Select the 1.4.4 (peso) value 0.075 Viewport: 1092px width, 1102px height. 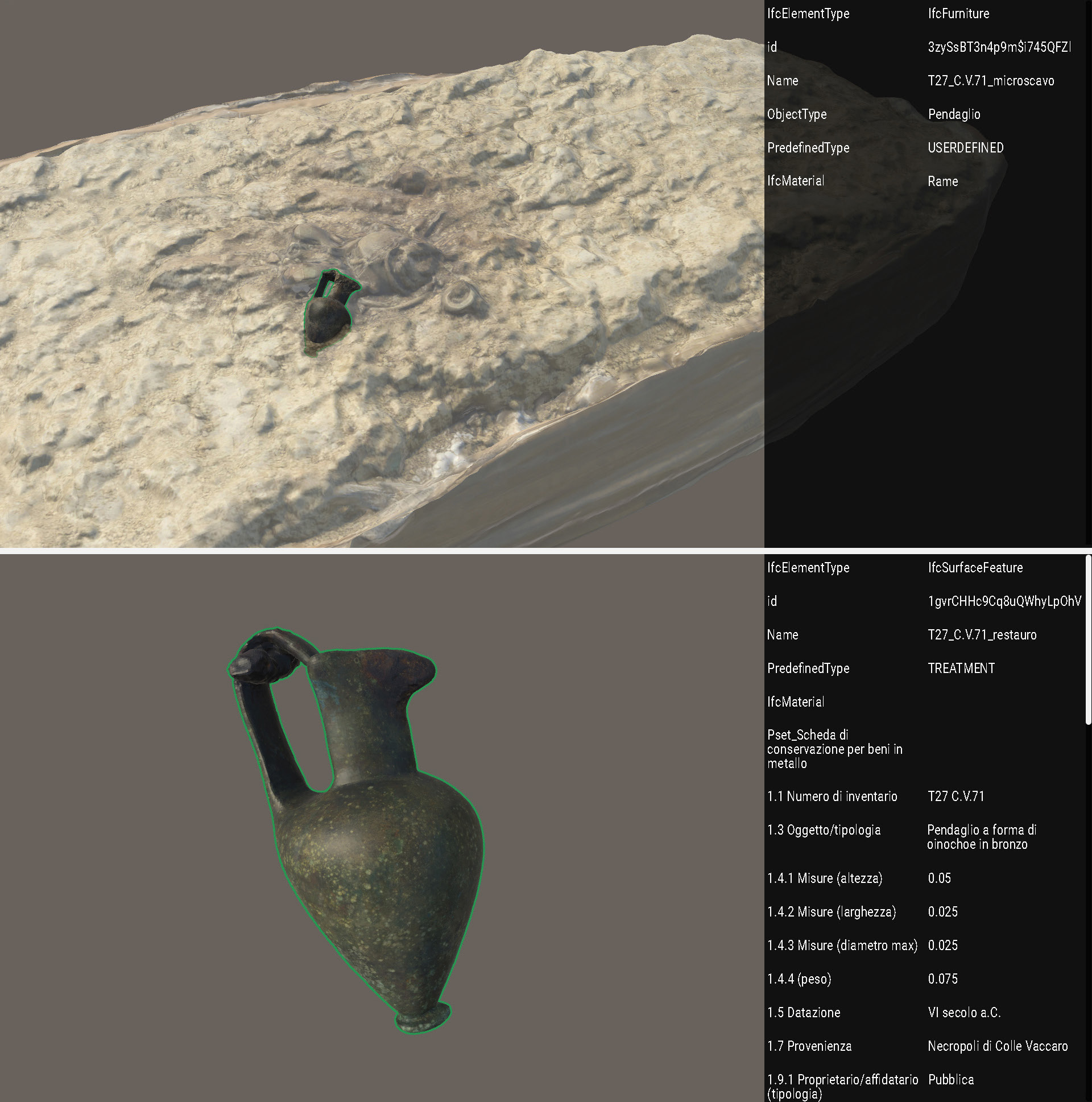click(942, 979)
